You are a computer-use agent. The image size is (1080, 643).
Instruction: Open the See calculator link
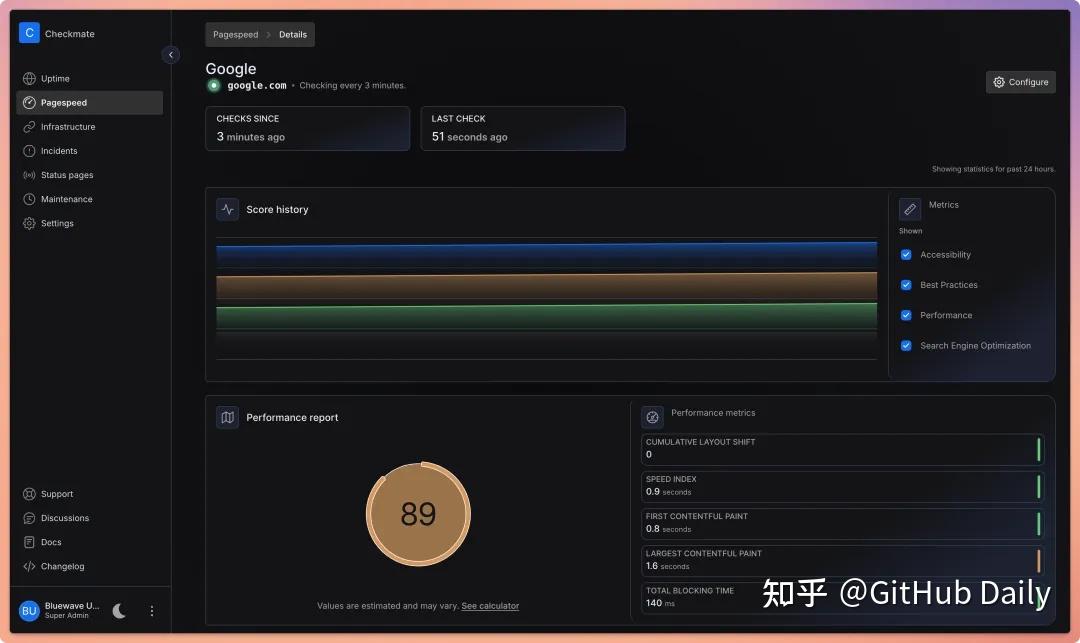coord(490,606)
